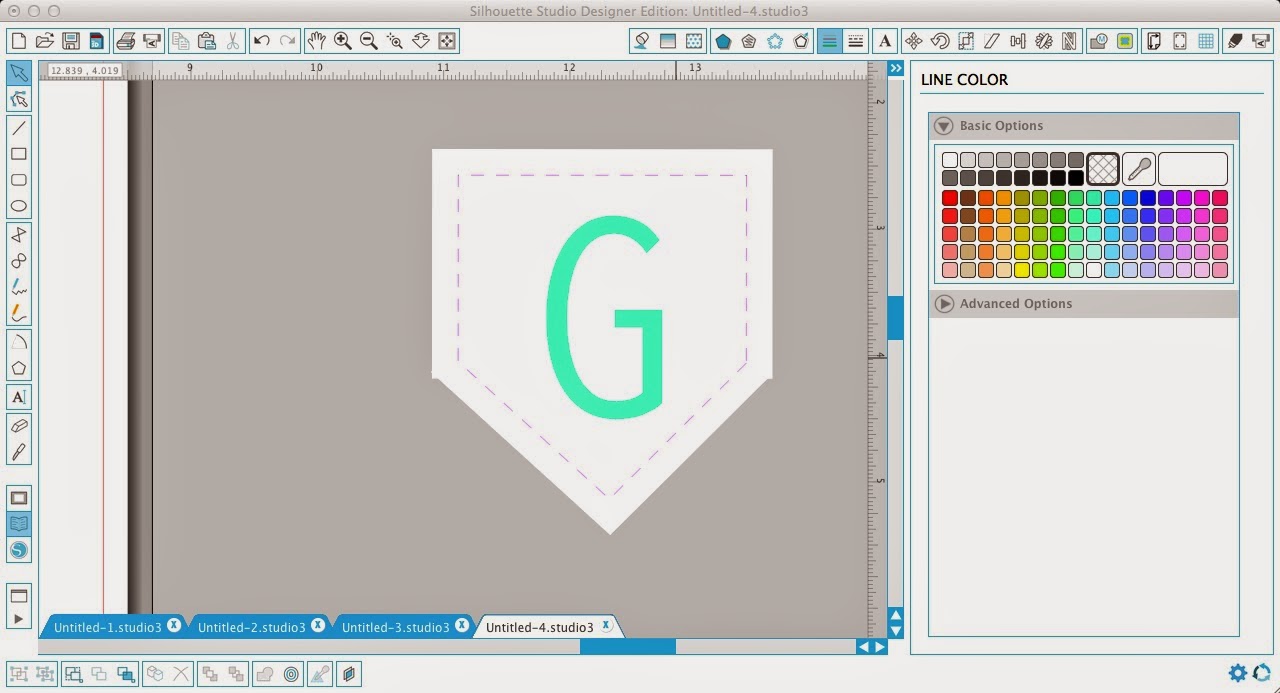Select the Untitled-4.studio3 tab
Viewport: 1280px width, 693px height.
pos(539,628)
